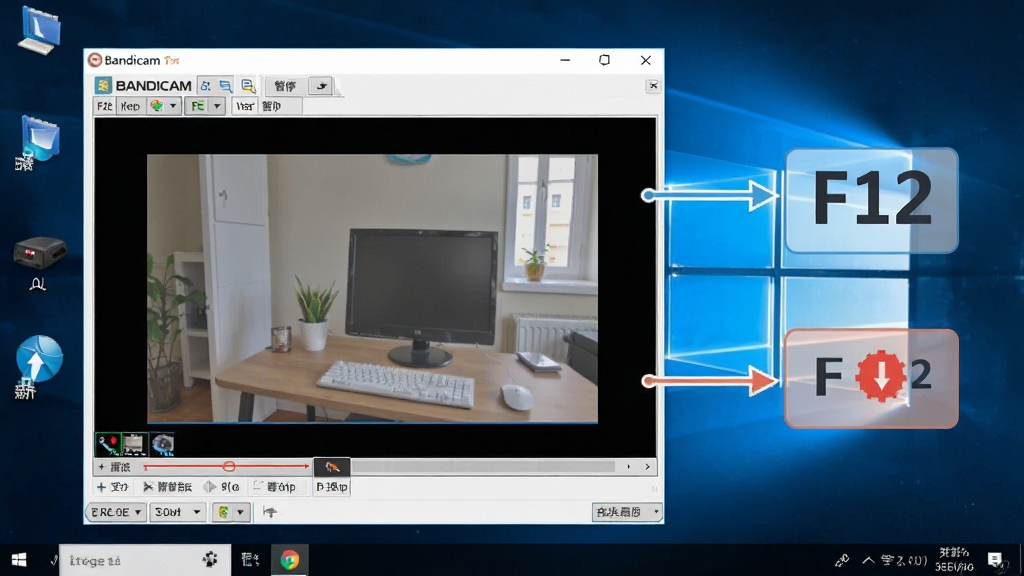Screen dimensions: 1024x576
Task: Click the taskbar search box
Action: pos(144,560)
